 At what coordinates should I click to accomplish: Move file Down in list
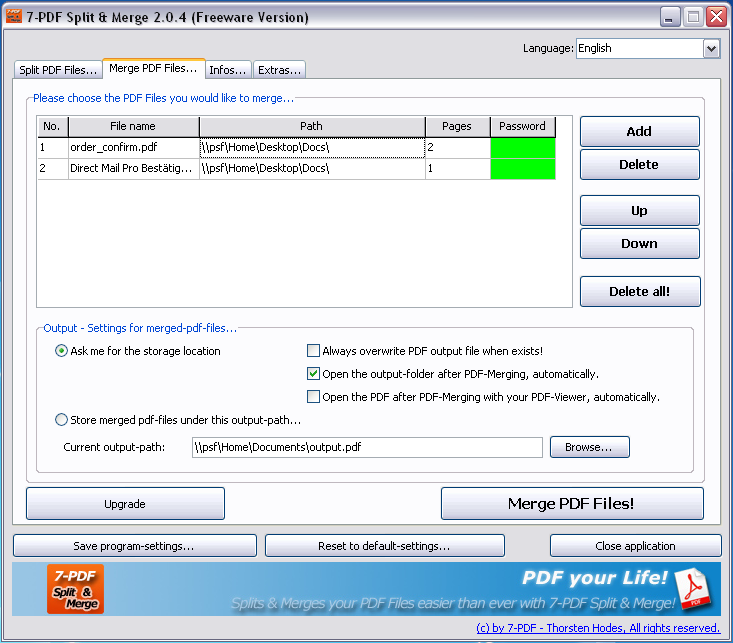pos(640,244)
